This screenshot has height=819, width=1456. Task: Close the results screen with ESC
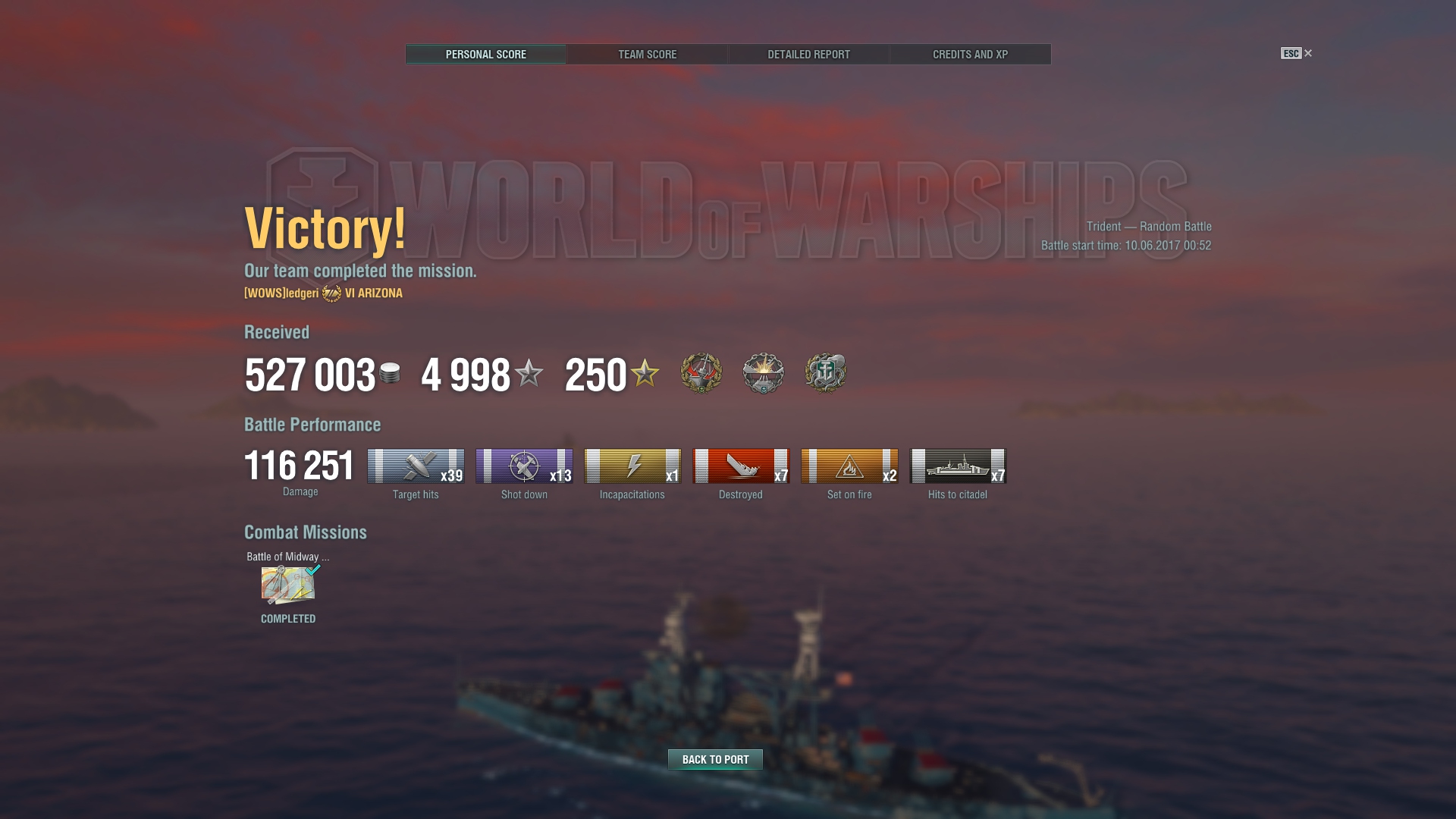pos(1296,53)
